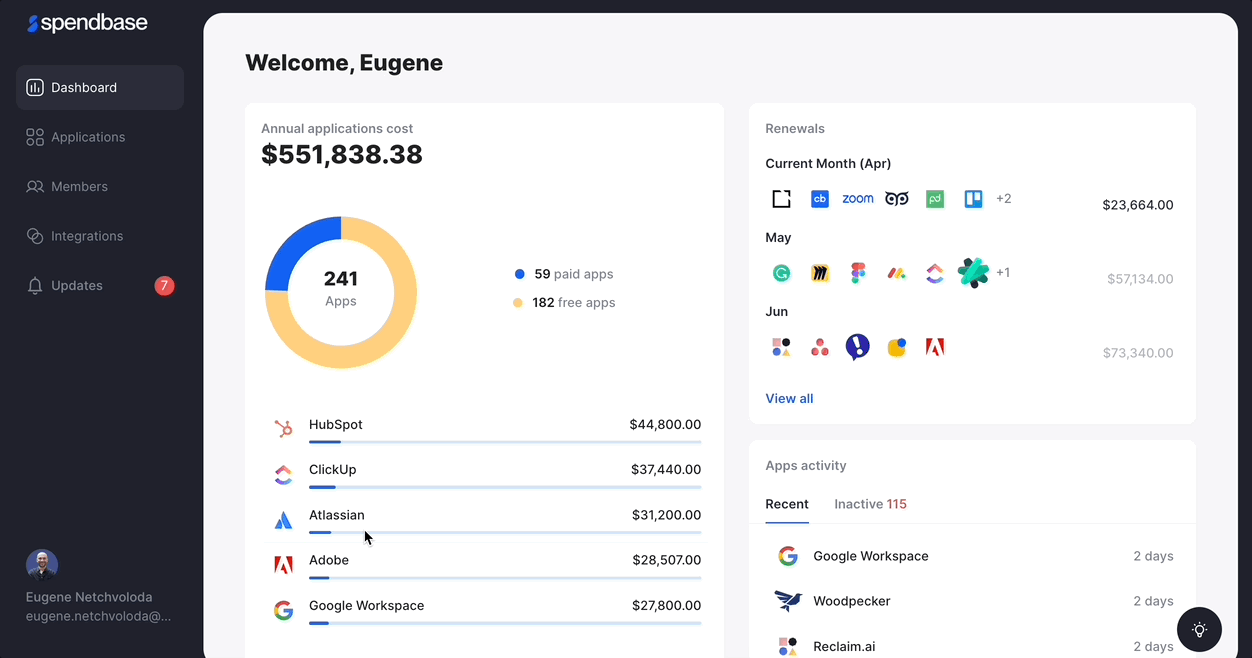Click the $27,800.00 Google Workspace amount
Viewport: 1252px width, 658px height.
(x=667, y=606)
